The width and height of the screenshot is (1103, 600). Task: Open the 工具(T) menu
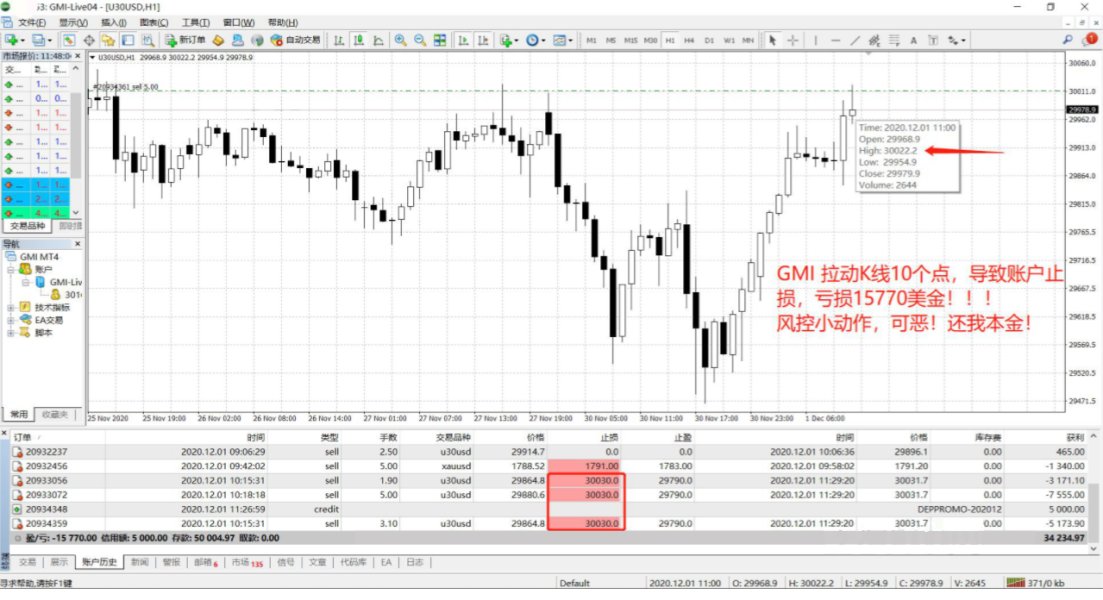click(x=196, y=23)
